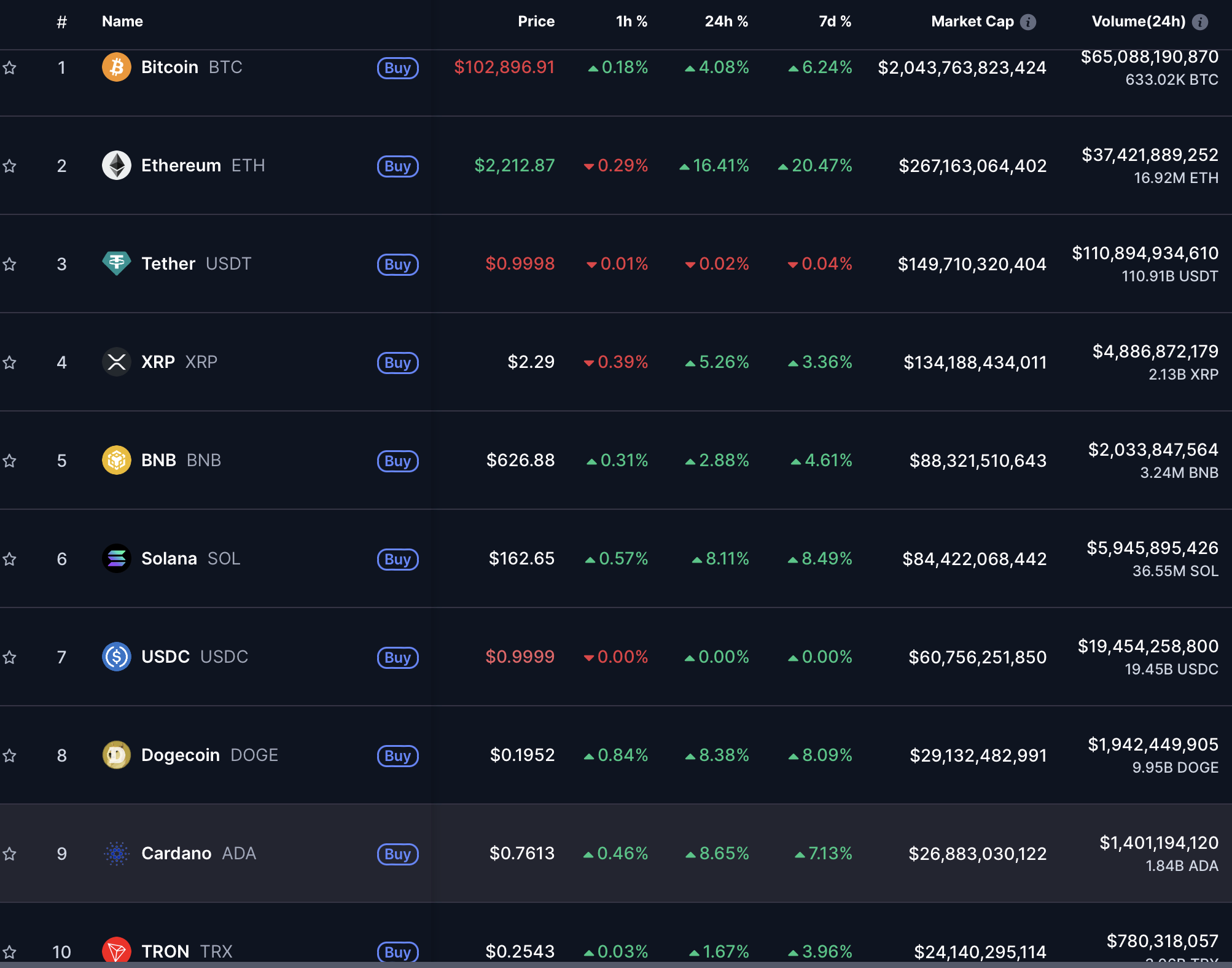
Task: Click the XRP logo icon
Action: click(x=116, y=362)
